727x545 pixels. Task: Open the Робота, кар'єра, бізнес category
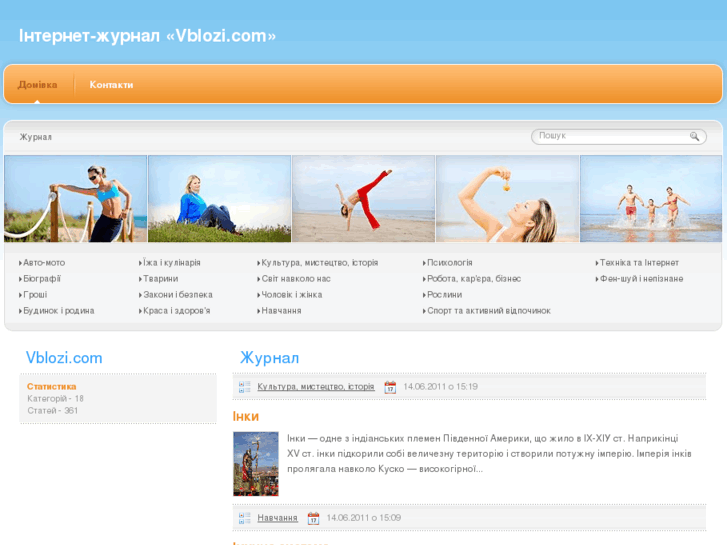click(474, 279)
